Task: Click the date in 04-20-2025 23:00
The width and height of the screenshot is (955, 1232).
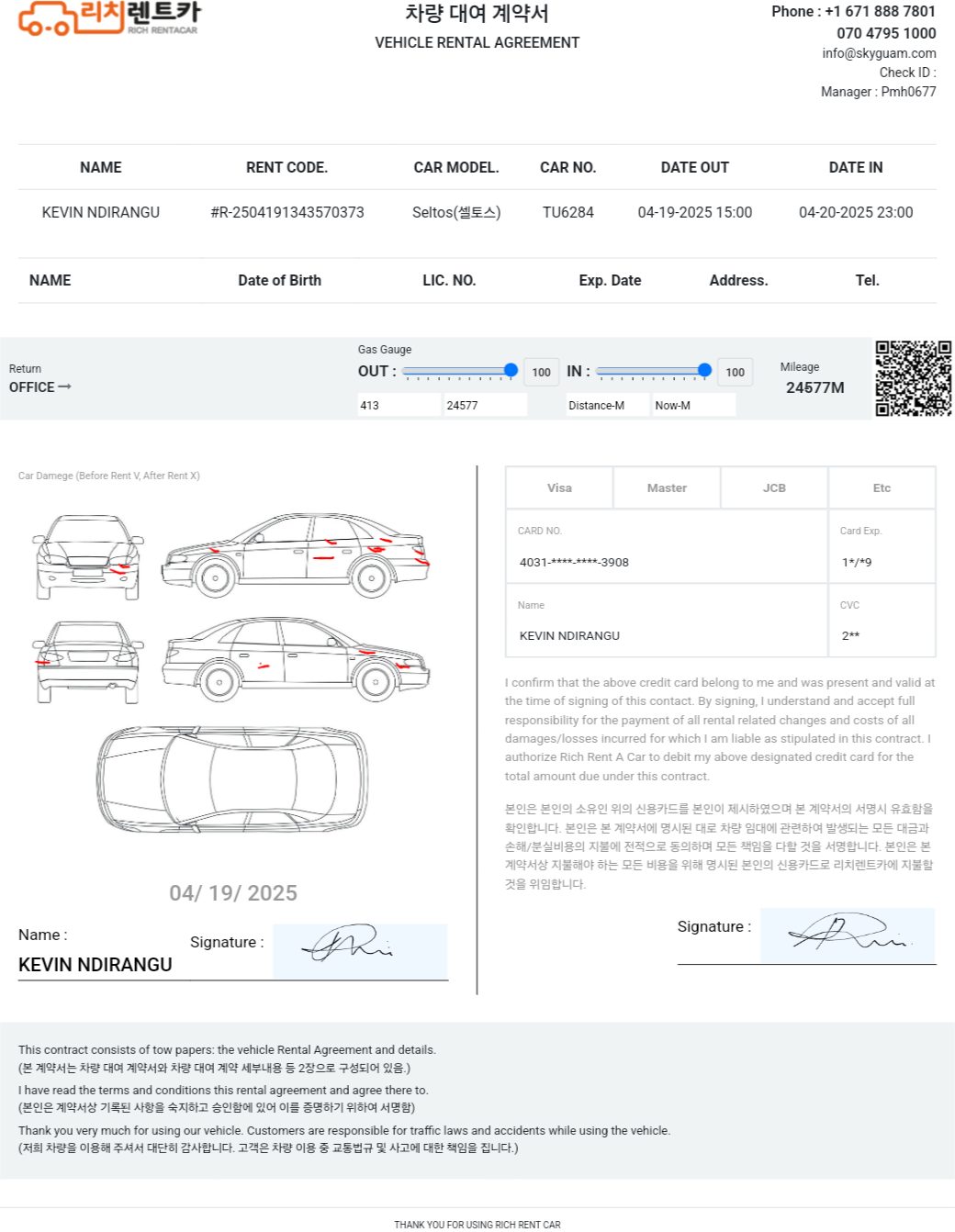Action: point(856,212)
